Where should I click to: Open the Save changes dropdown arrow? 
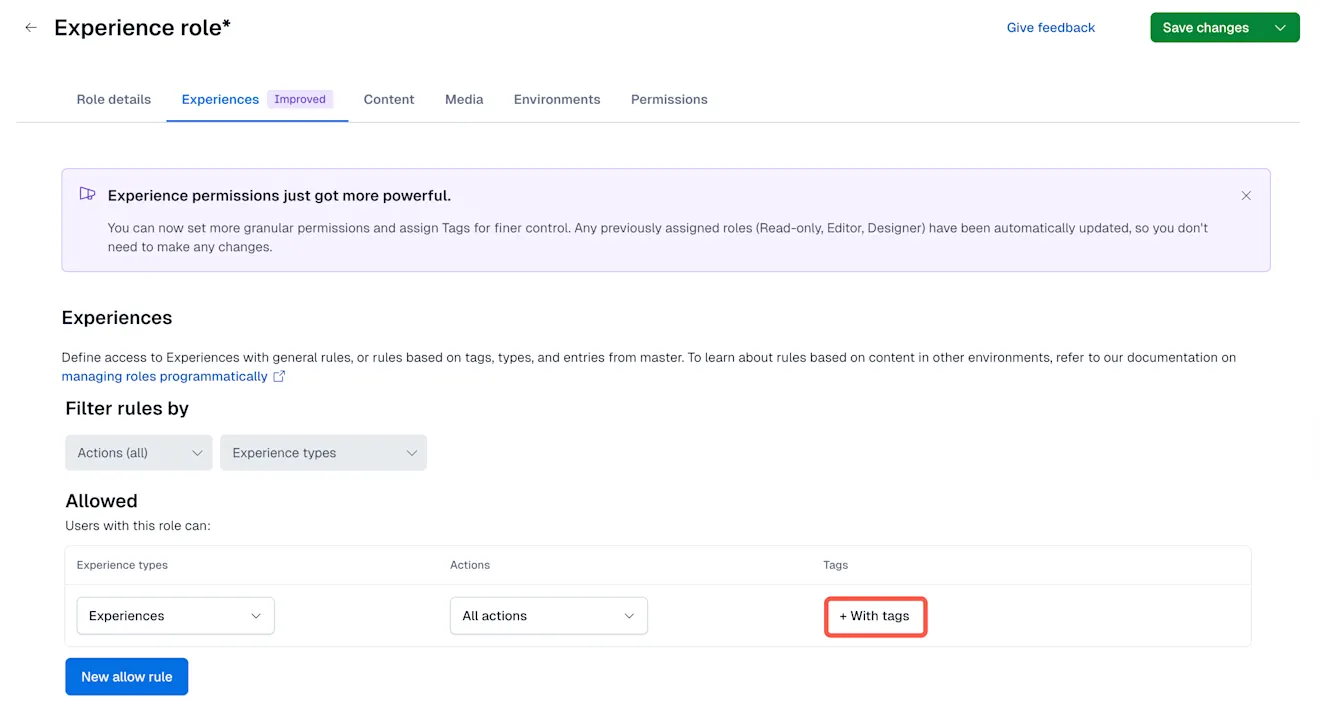point(1280,28)
